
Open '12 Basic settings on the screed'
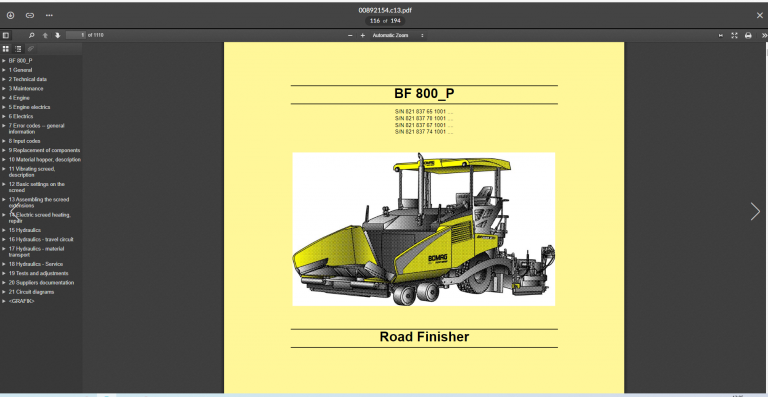pyautogui.click(x=36, y=187)
